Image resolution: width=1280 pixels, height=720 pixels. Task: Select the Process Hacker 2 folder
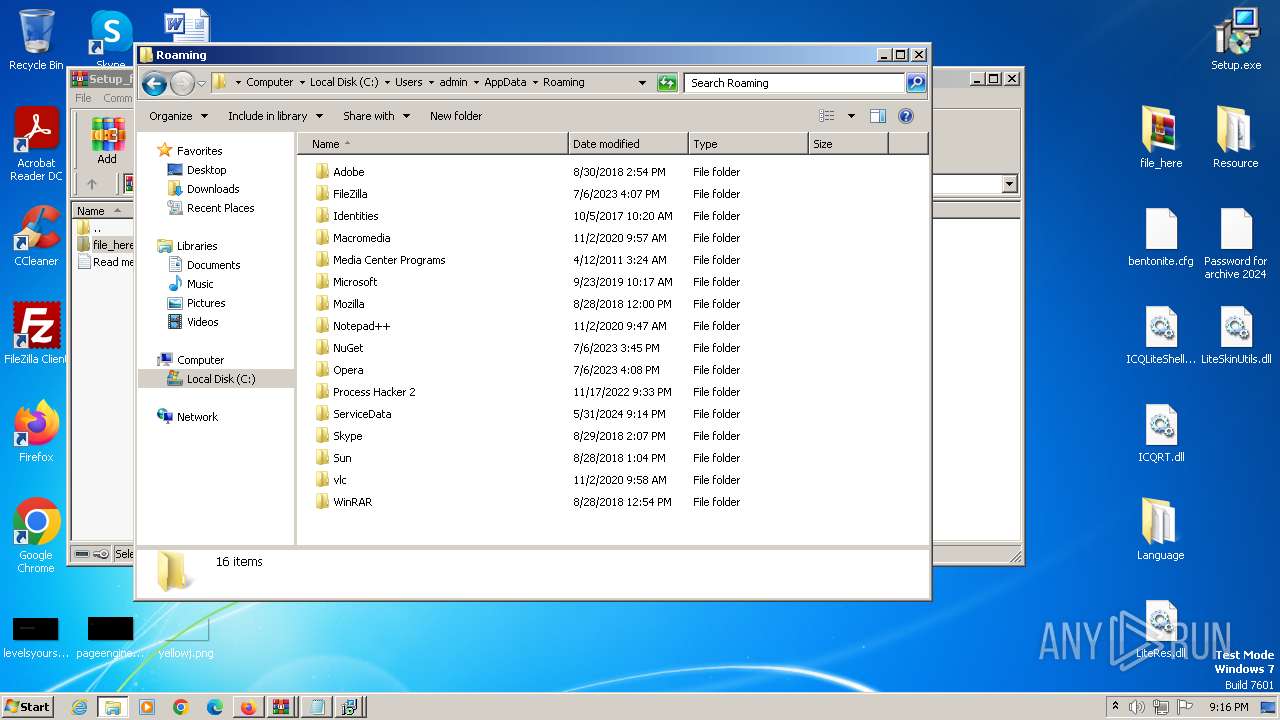click(374, 392)
